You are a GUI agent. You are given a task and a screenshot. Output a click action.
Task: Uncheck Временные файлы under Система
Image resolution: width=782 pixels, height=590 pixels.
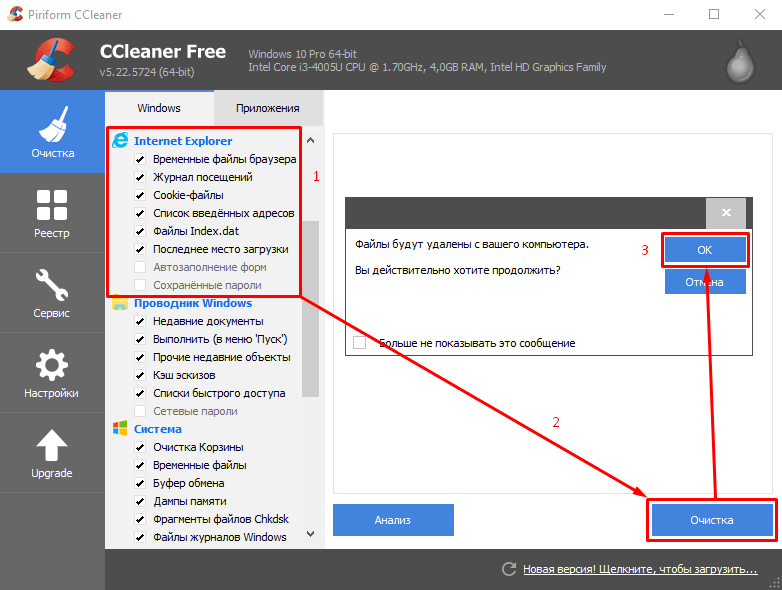point(140,465)
